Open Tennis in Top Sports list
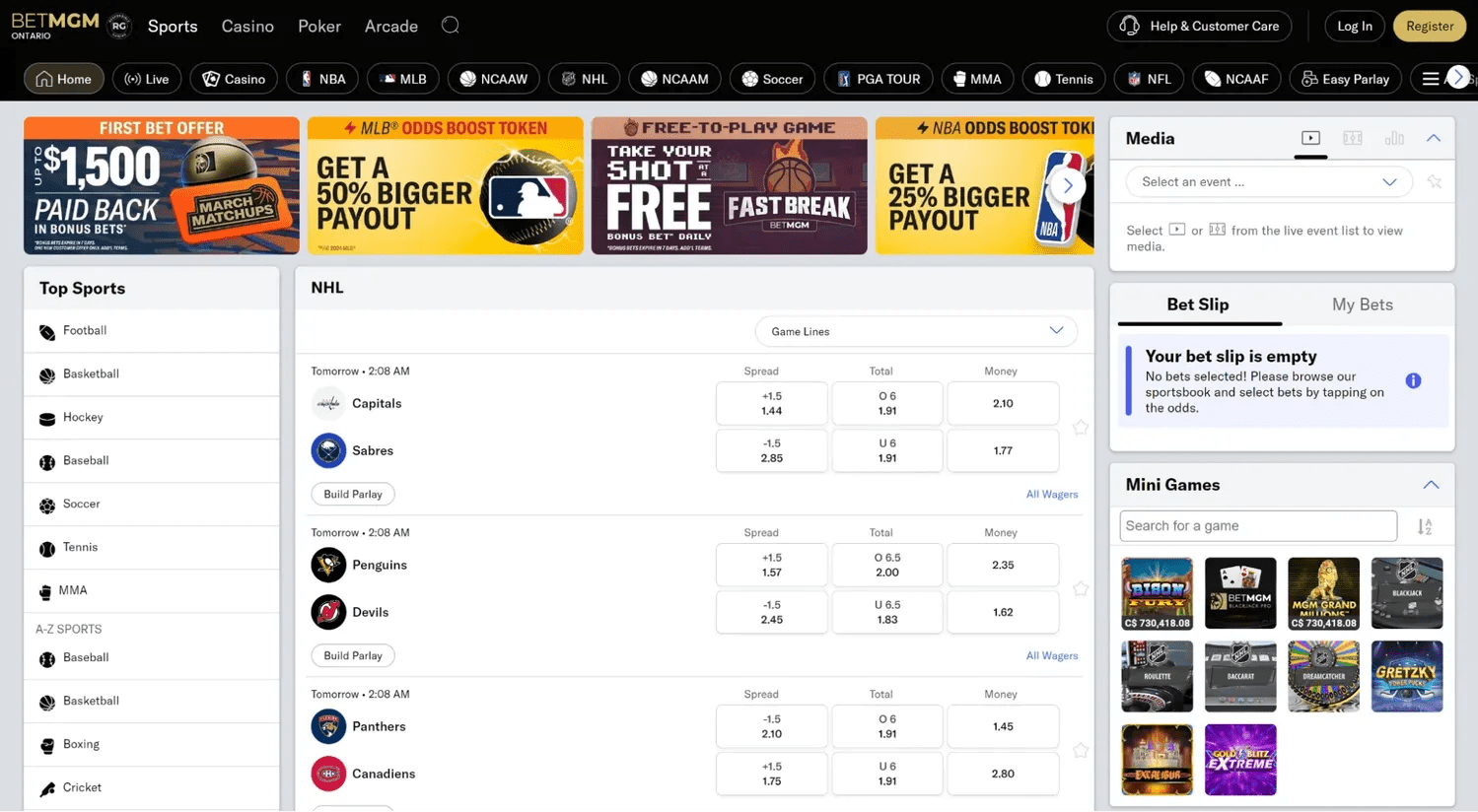Image resolution: width=1478 pixels, height=812 pixels. (x=152, y=548)
